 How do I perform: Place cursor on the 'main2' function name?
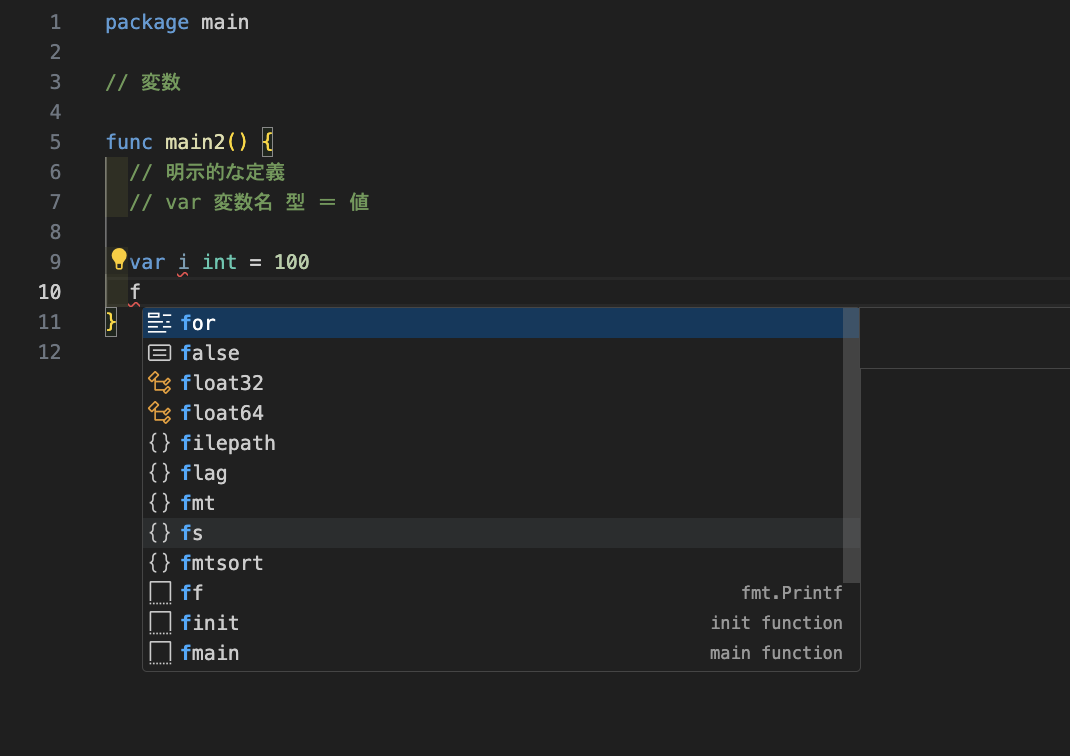pos(194,142)
